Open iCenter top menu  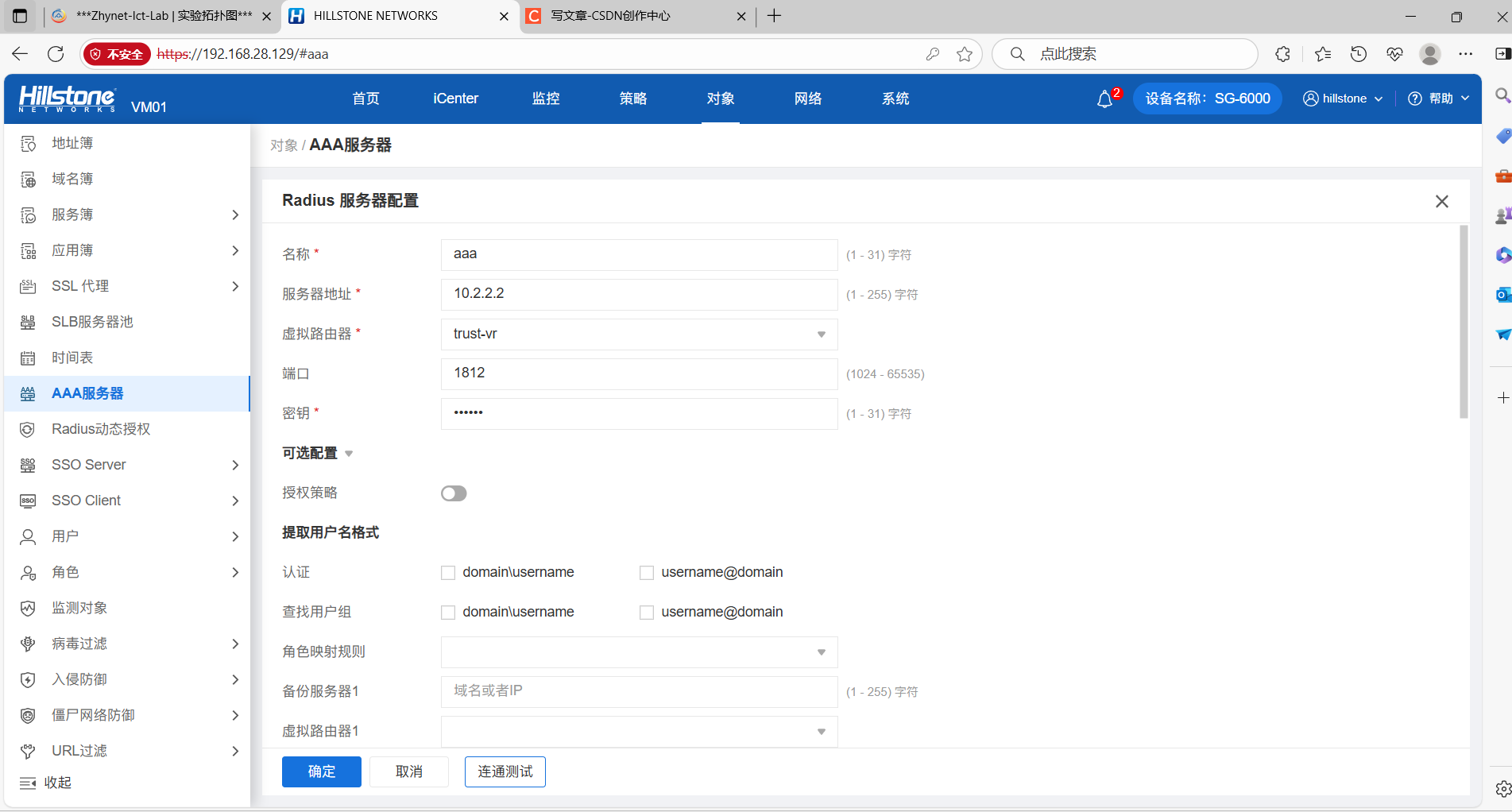coord(456,99)
